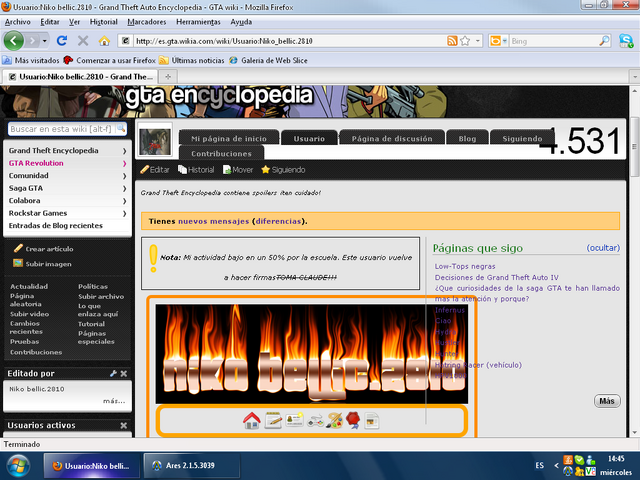Open nuevos mensajes link

pyautogui.click(x=213, y=221)
